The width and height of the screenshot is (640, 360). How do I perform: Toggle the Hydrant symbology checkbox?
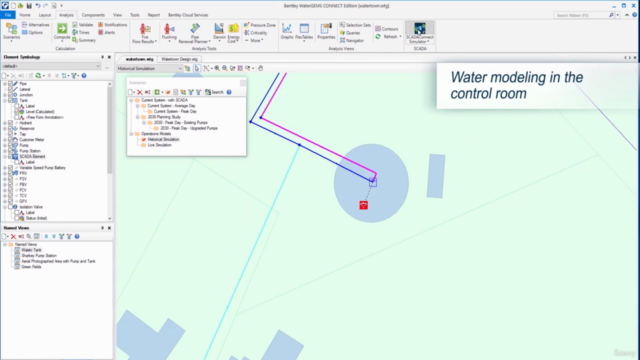pos(11,123)
